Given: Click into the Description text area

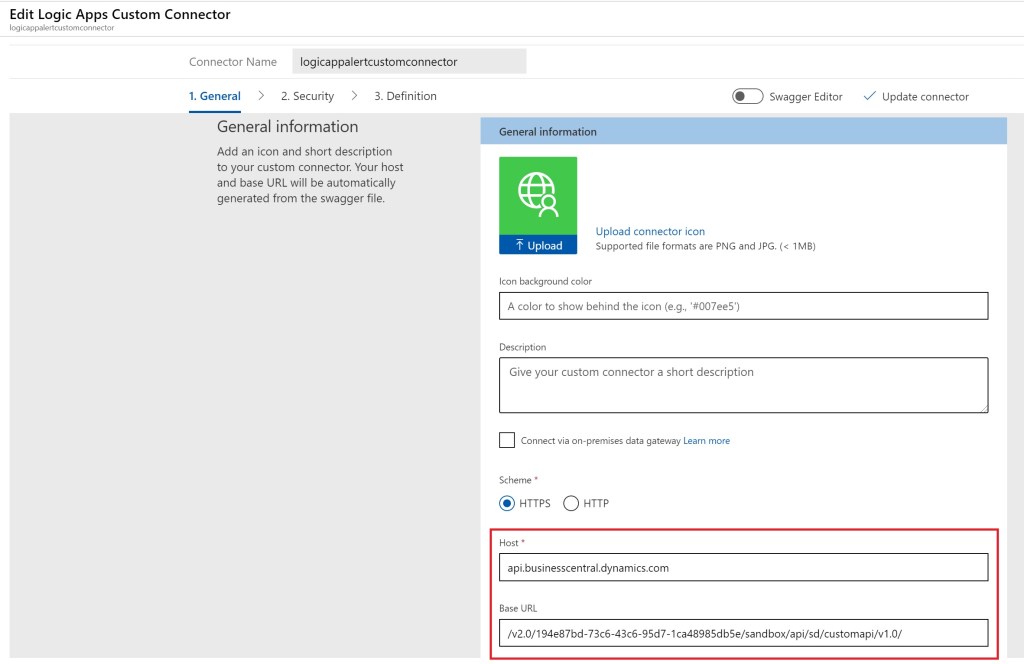Looking at the screenshot, I should click(x=743, y=385).
